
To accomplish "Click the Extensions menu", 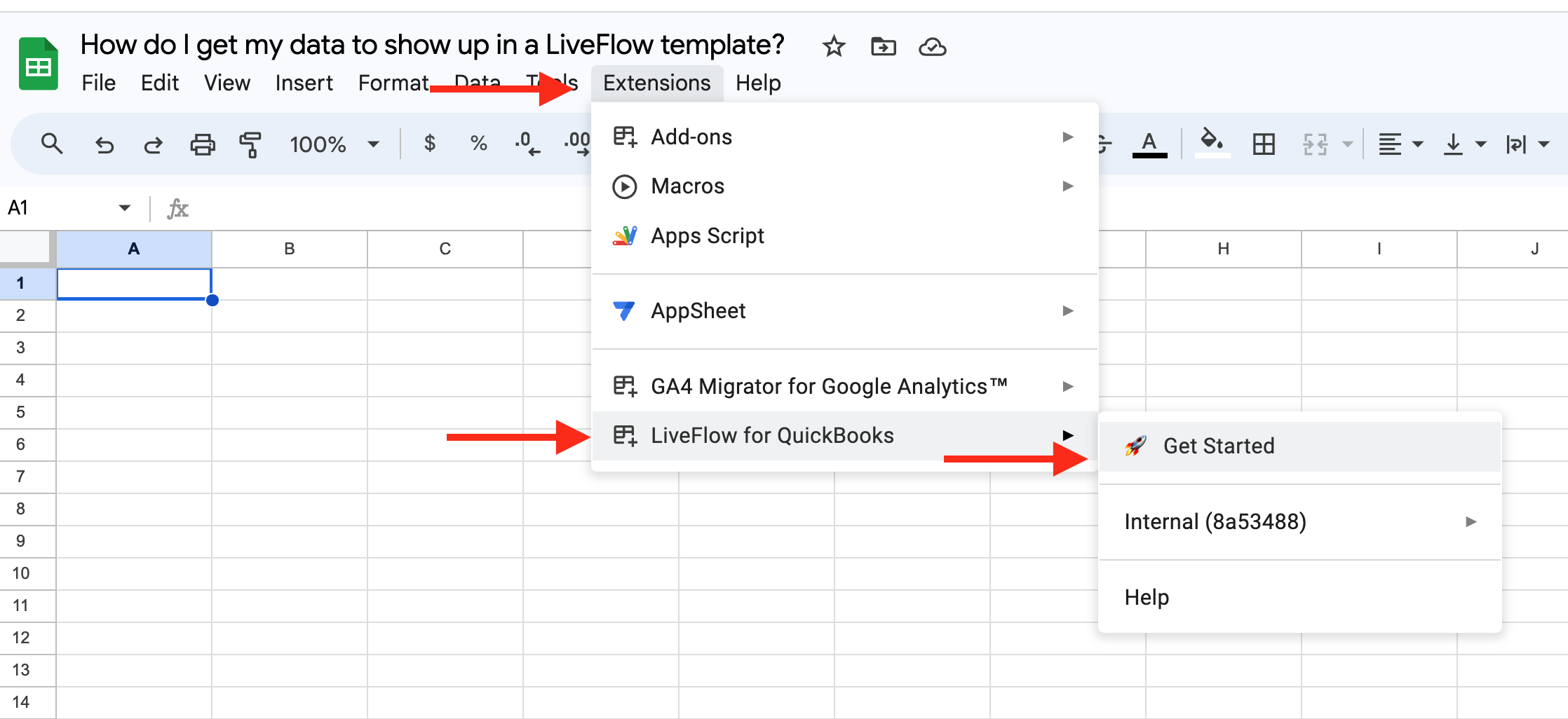I will [x=657, y=83].
